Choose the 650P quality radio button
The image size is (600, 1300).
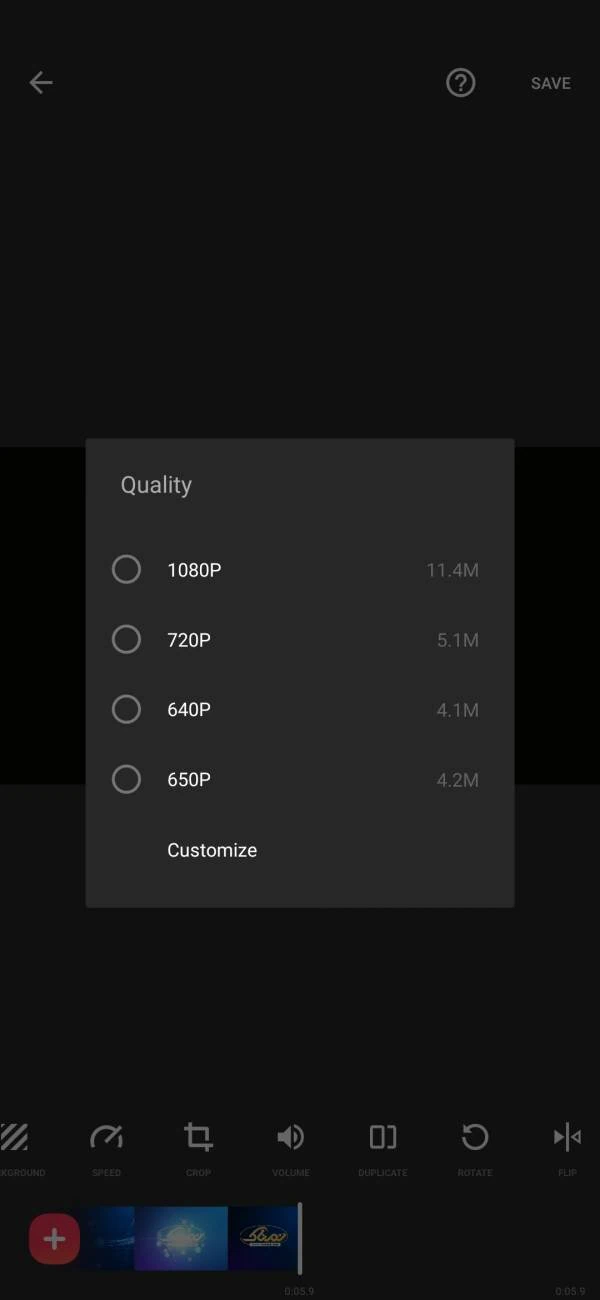[x=126, y=779]
